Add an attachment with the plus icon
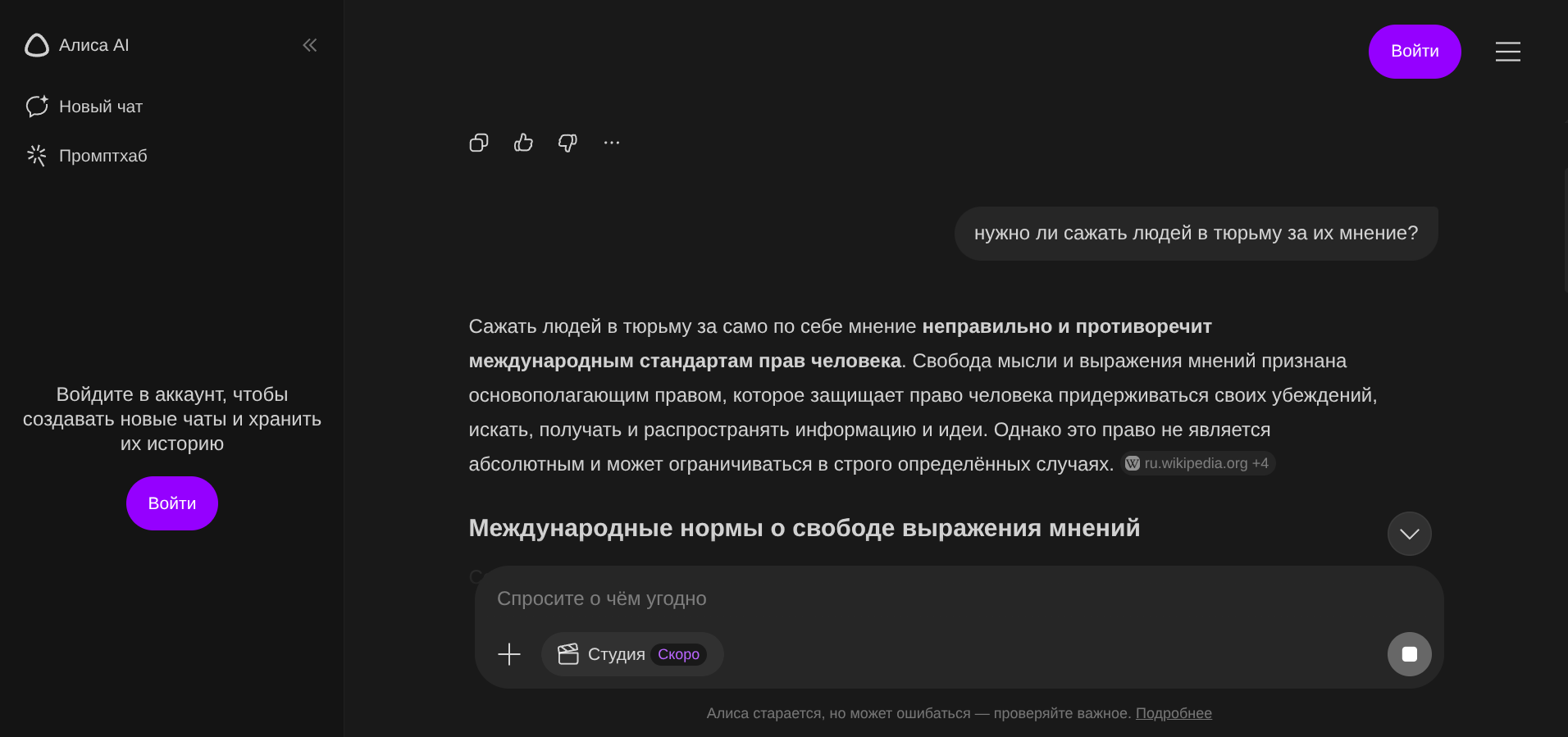The width and height of the screenshot is (1568, 737). (509, 654)
